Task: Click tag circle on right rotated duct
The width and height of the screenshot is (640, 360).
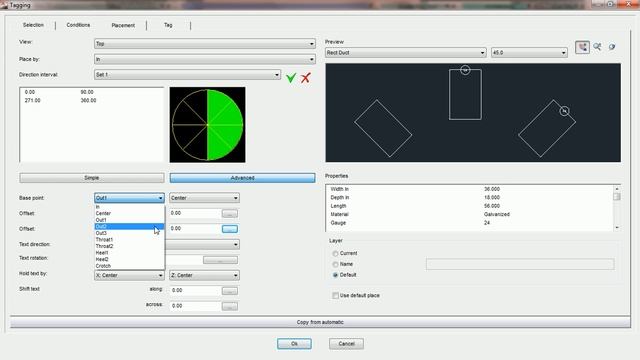Action: [x=564, y=111]
